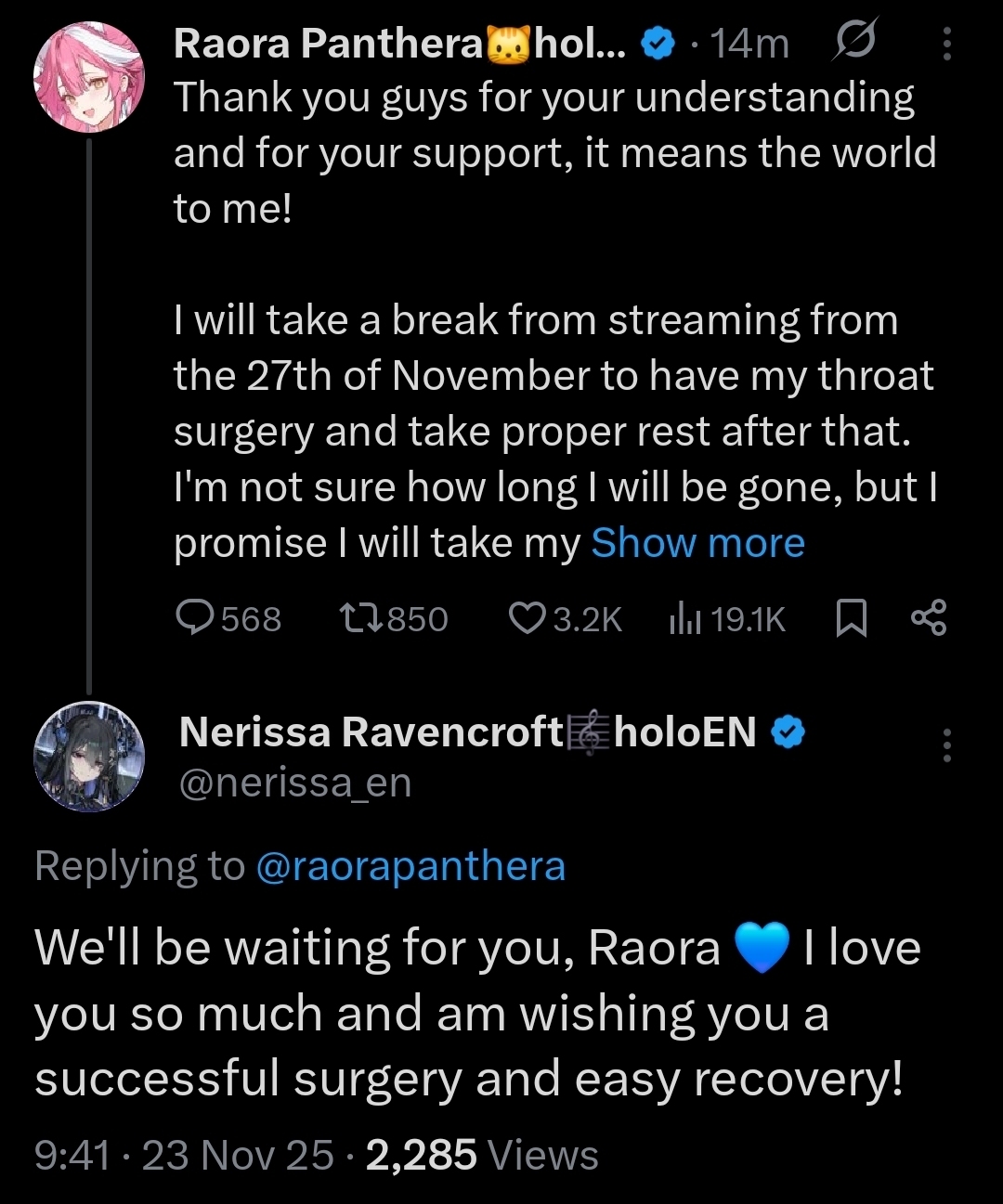Click the 2,285 Views count
The width and height of the screenshot is (1003, 1204).
click(481, 1156)
